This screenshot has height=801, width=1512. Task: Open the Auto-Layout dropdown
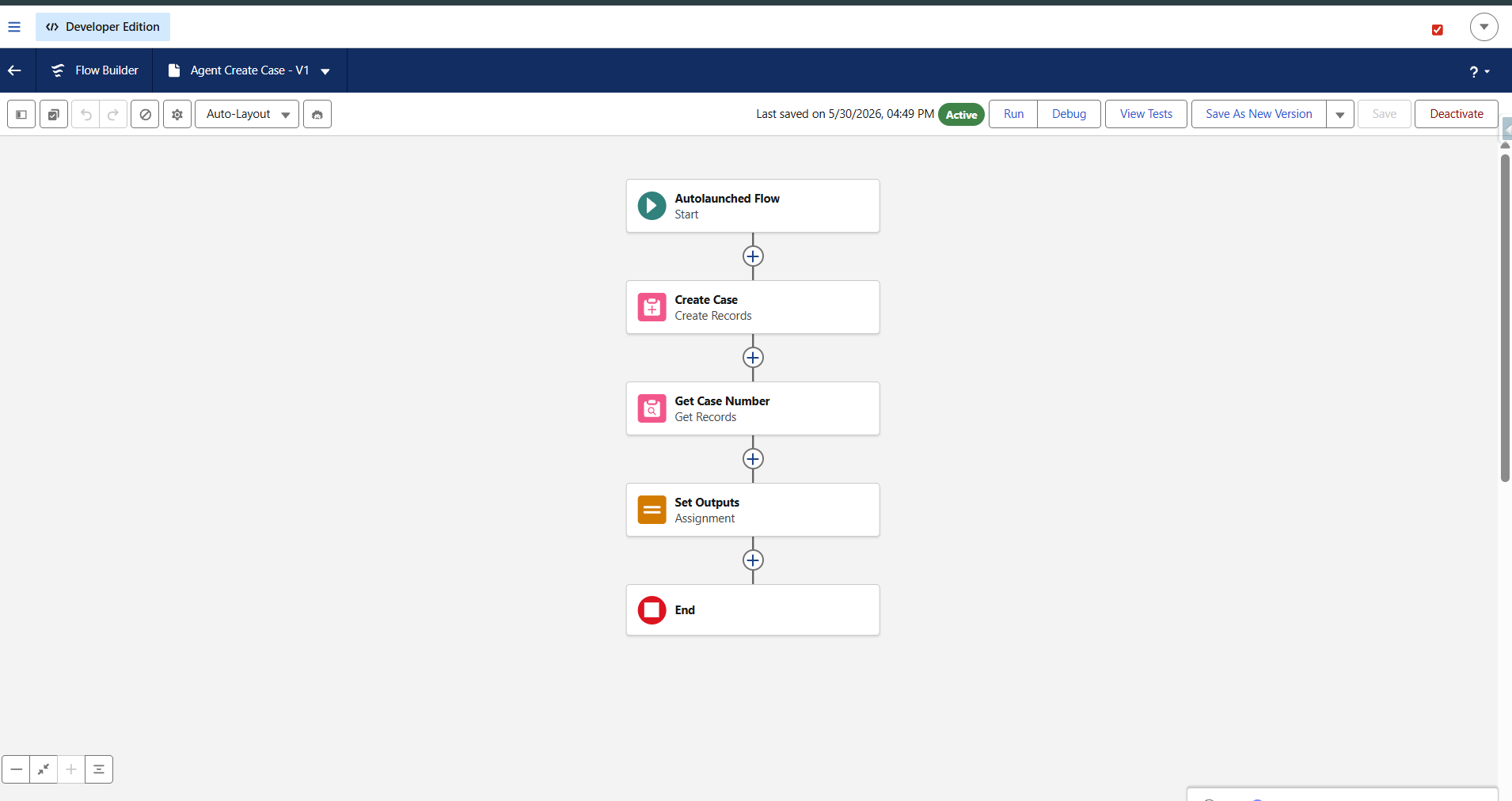(x=247, y=114)
